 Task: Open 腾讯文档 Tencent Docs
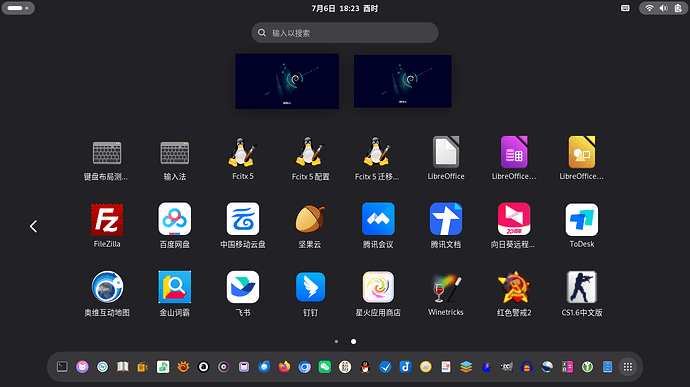point(446,226)
